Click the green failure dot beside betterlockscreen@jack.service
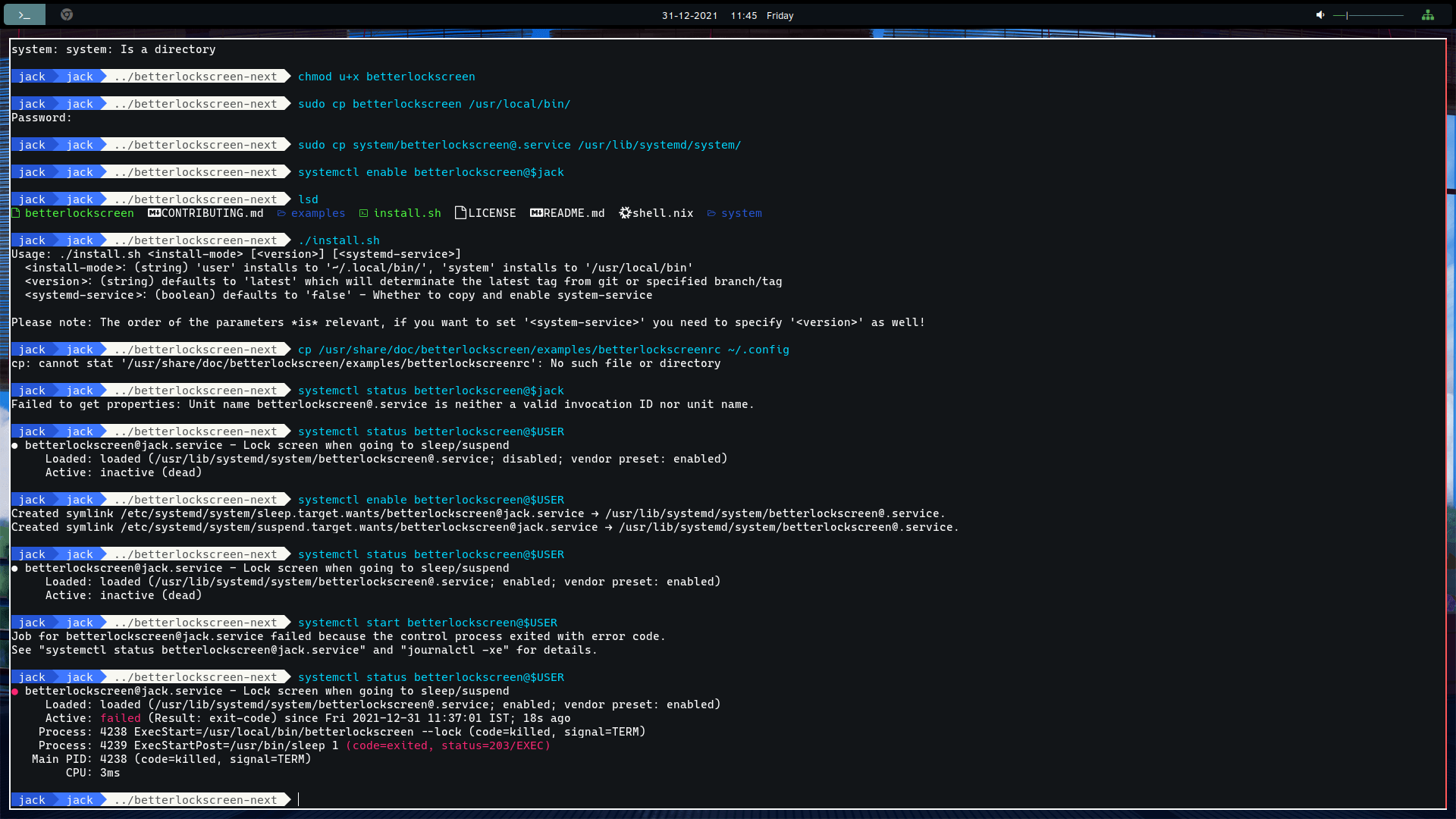 click(14, 691)
